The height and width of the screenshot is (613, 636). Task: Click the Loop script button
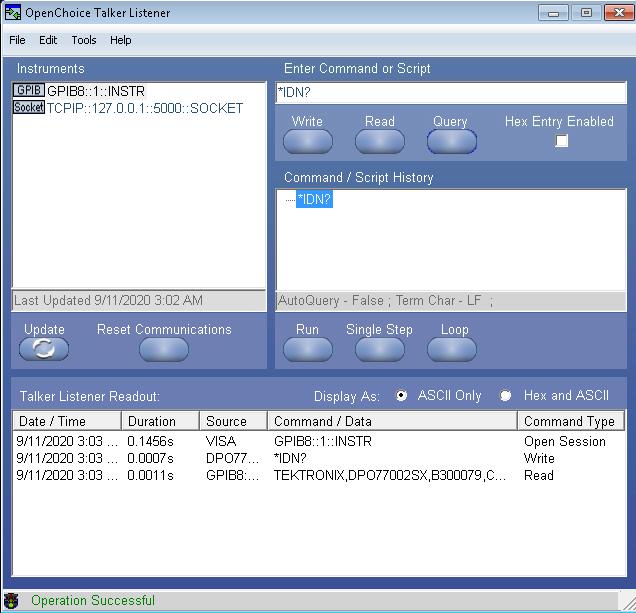452,348
